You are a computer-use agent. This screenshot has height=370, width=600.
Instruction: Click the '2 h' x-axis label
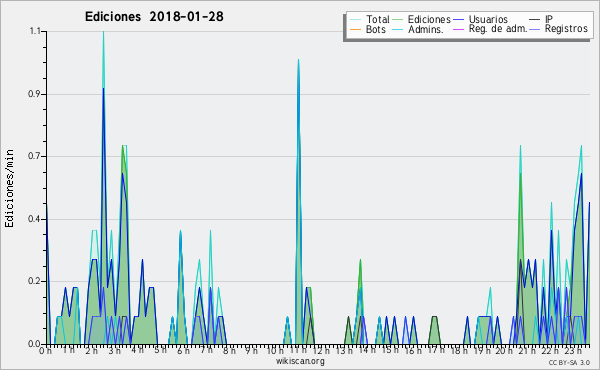pyautogui.click(x=91, y=351)
